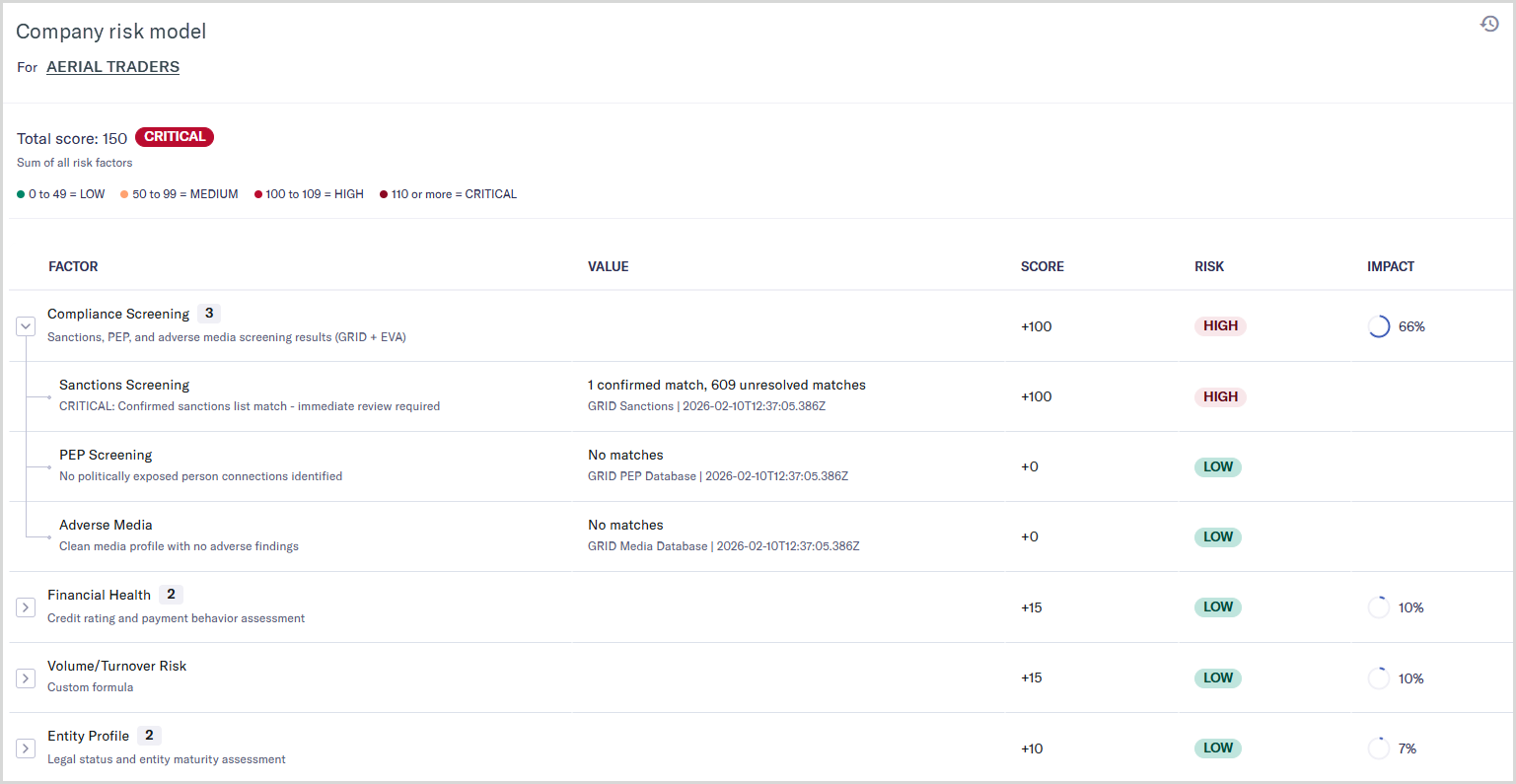Click the +15 score for Volume/Turnover Risk
The height and width of the screenshot is (784, 1516).
click(1032, 678)
